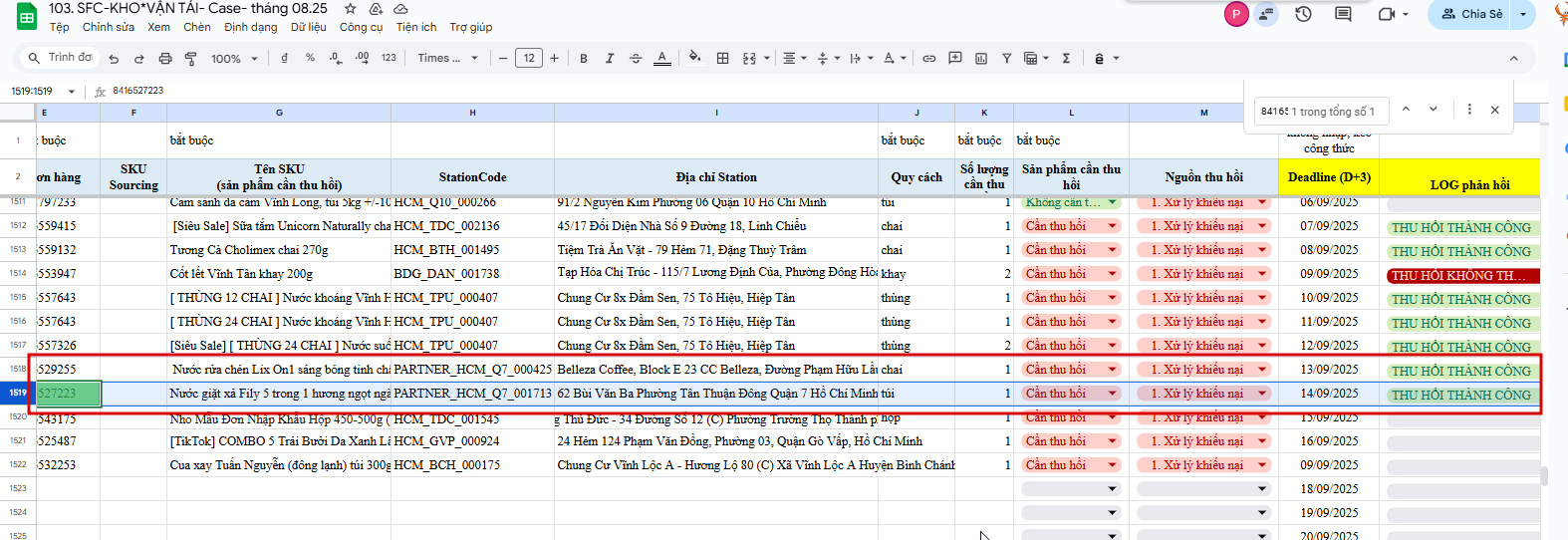The width and height of the screenshot is (1568, 540).
Task: Go to next search result
Action: tap(1434, 110)
